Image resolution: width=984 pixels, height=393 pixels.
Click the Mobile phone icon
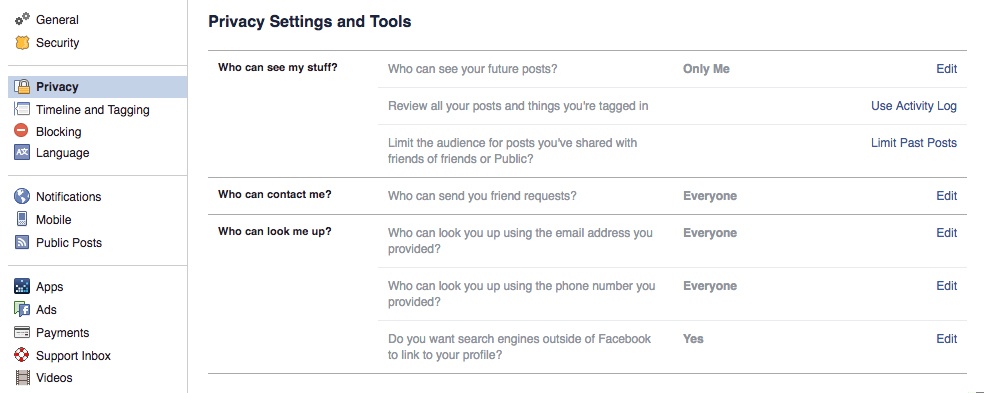click(x=22, y=220)
